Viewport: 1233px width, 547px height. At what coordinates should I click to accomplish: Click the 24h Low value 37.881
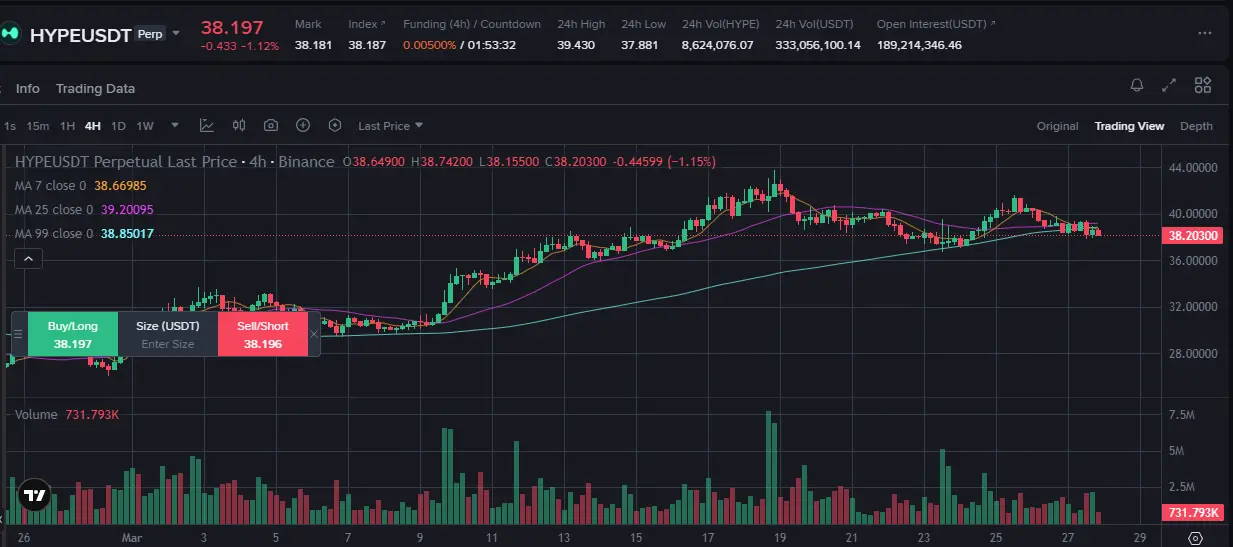click(x=639, y=45)
